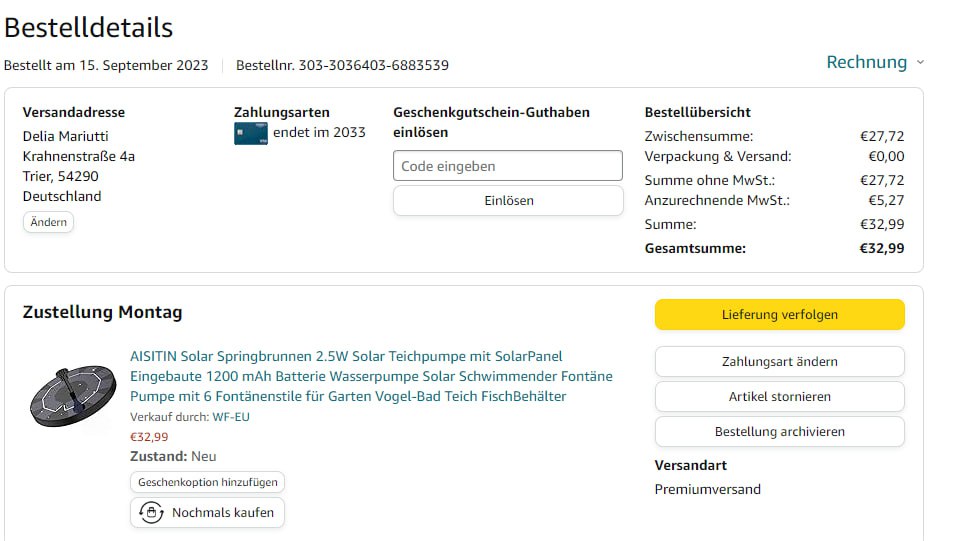
Task: Track delivery with Lieferung verfolgen
Action: 779,314
